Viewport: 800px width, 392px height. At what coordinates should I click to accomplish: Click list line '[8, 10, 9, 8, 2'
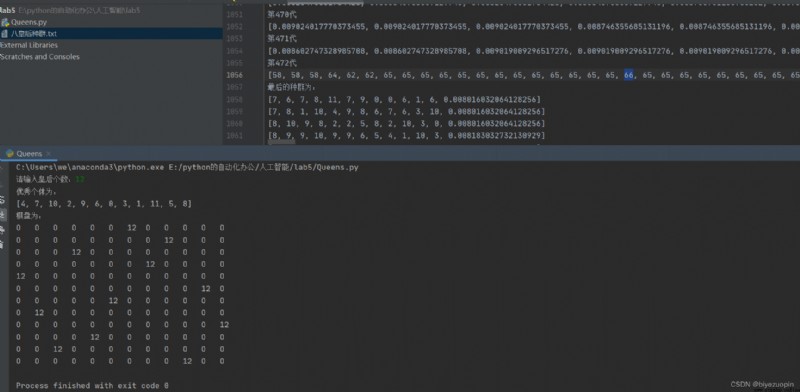(406, 124)
